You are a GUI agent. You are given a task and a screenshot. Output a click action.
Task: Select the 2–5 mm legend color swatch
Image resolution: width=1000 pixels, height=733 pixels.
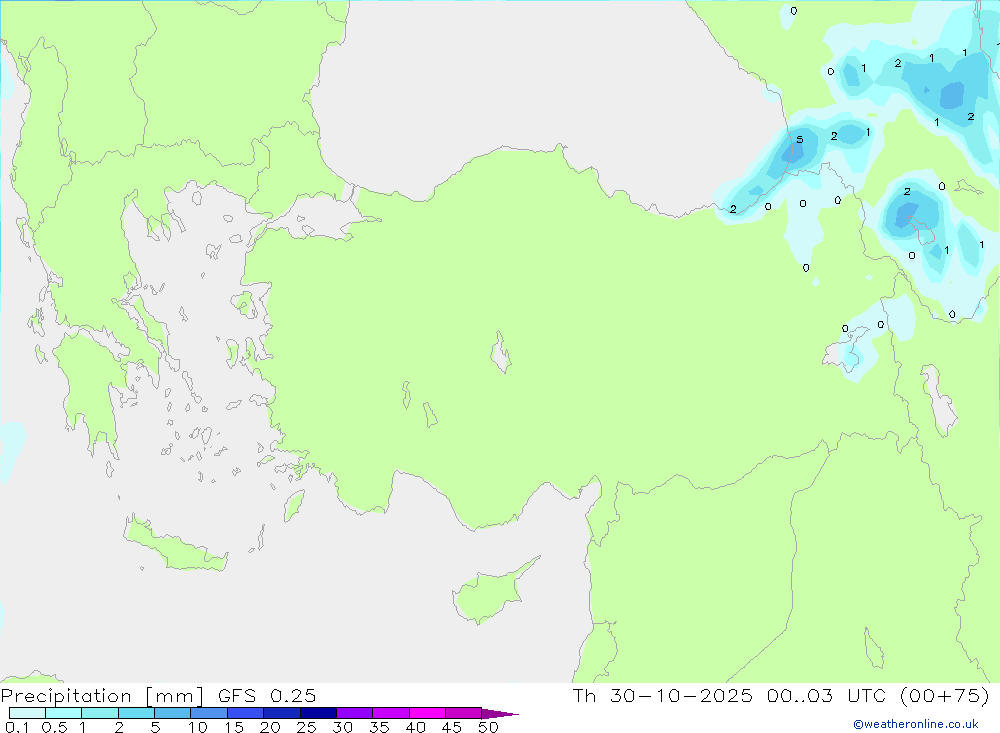[136, 713]
